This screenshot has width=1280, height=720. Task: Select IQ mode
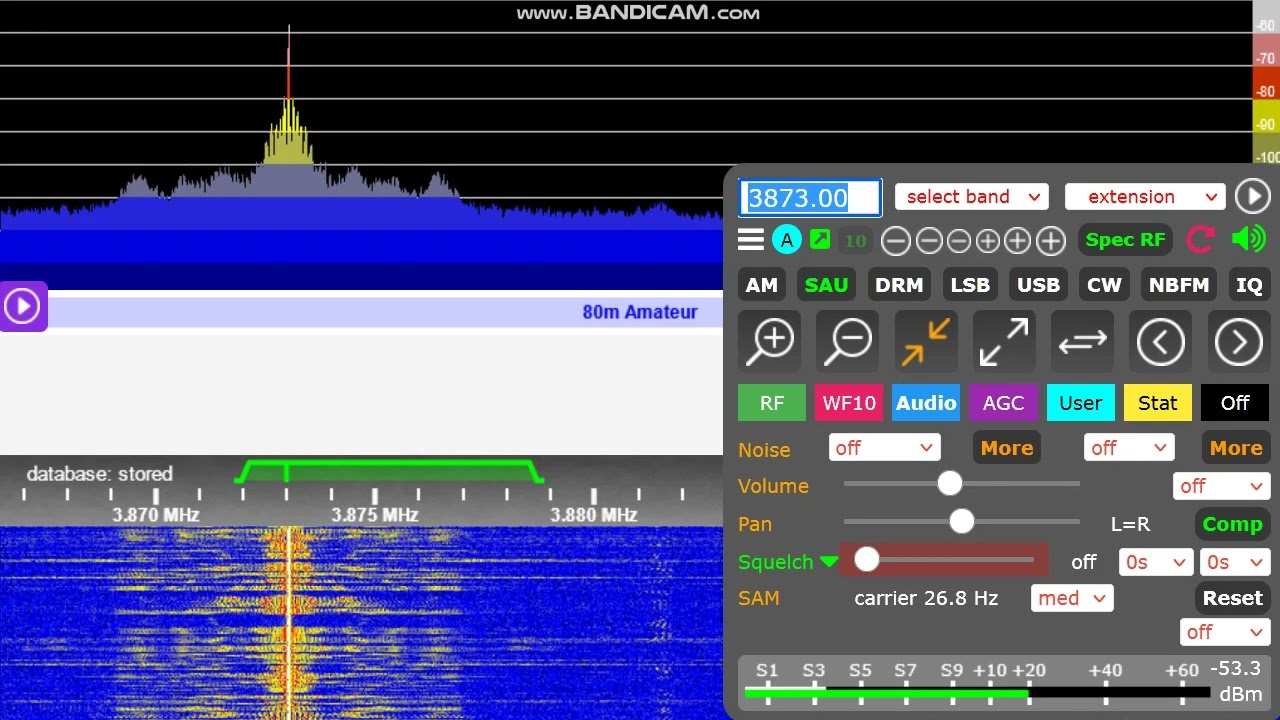point(1249,285)
